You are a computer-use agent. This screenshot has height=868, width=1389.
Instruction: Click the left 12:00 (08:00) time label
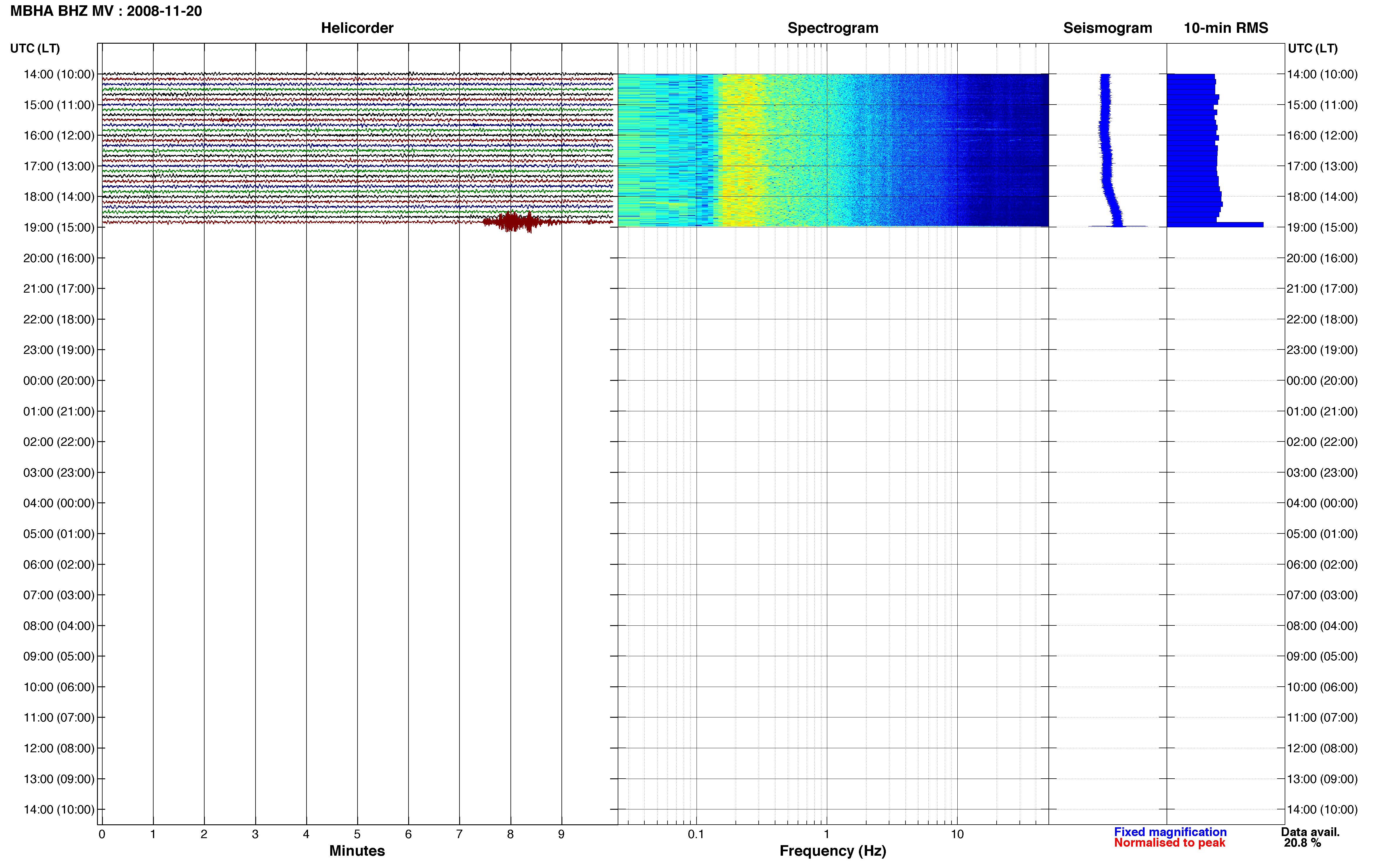(59, 748)
